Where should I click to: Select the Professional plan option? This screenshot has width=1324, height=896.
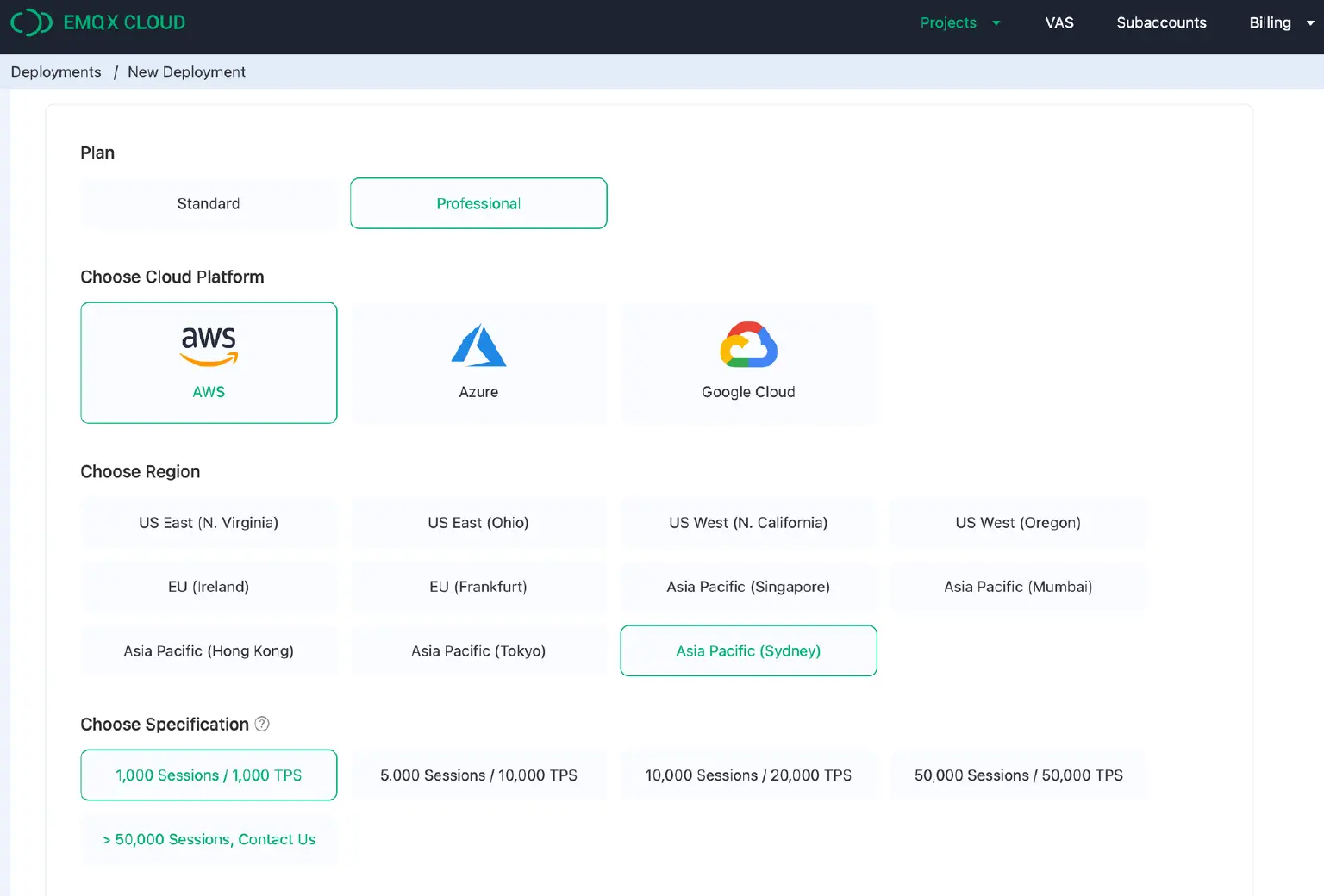point(478,203)
